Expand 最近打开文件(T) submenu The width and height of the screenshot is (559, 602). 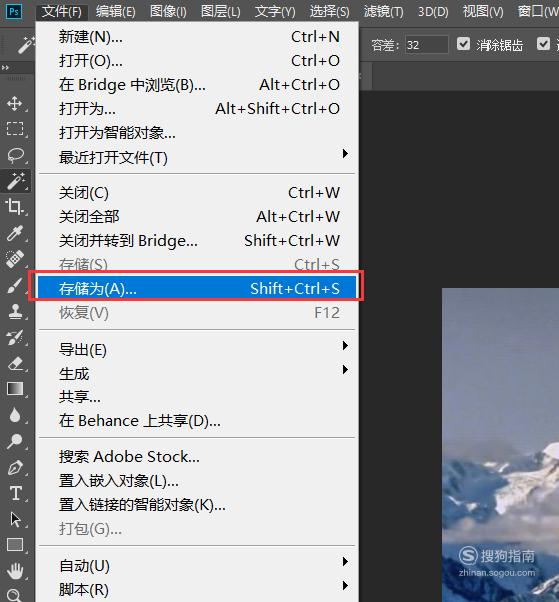(x=198, y=157)
